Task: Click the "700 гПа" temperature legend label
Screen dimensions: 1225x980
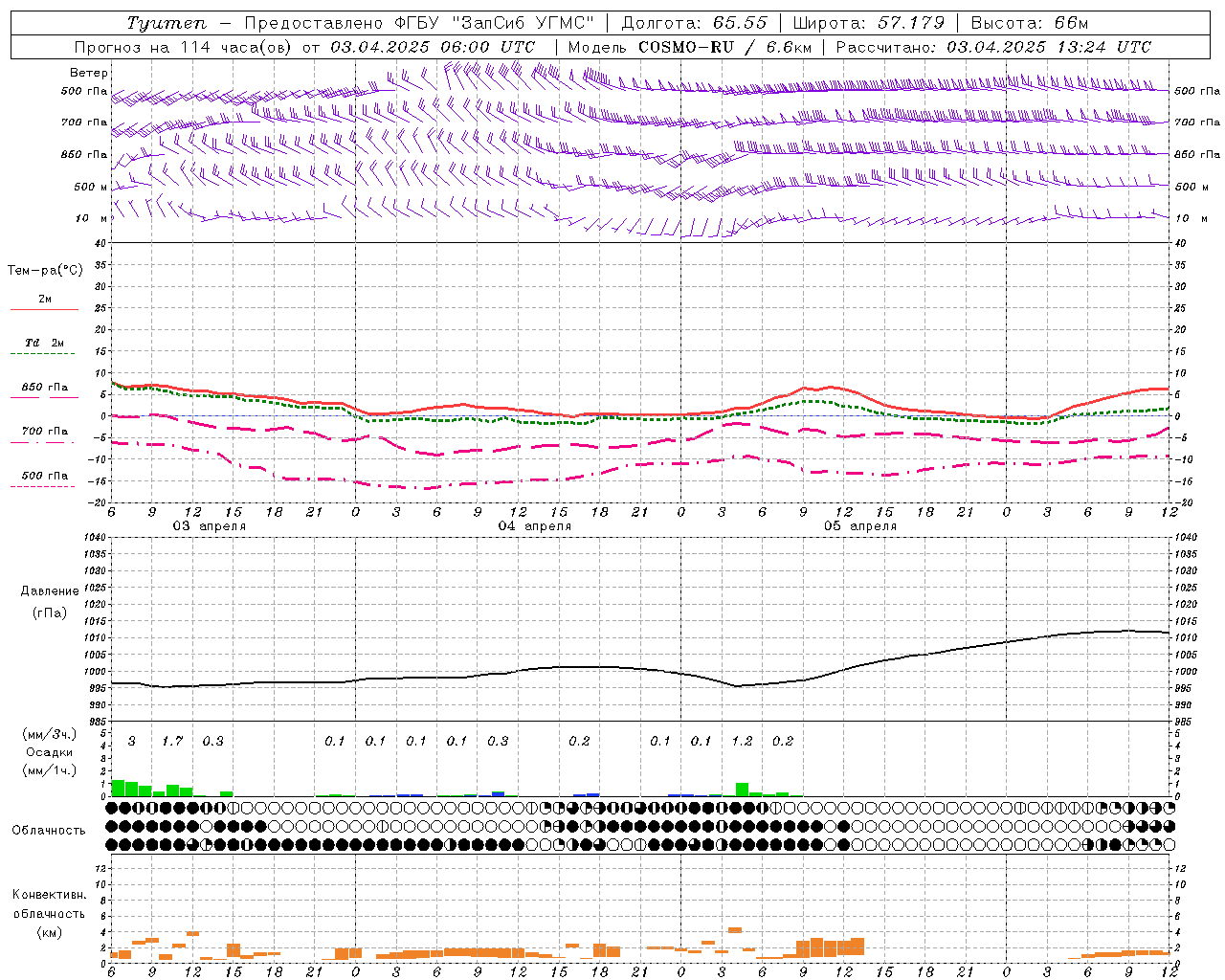Action: point(45,432)
